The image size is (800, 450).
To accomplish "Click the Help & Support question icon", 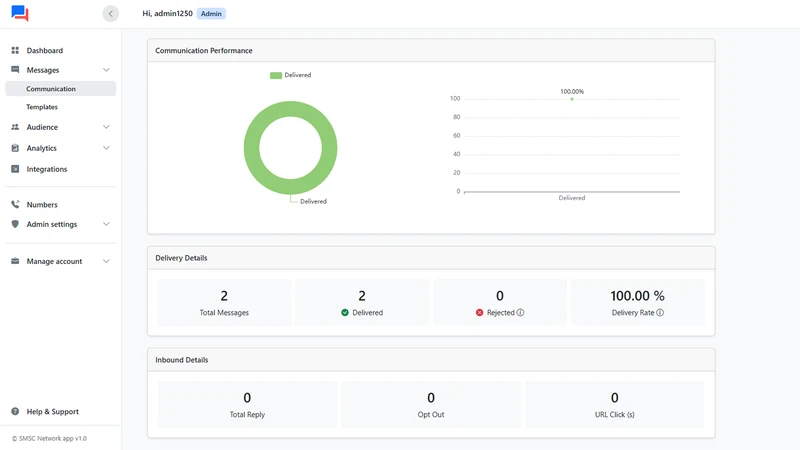I will point(15,411).
